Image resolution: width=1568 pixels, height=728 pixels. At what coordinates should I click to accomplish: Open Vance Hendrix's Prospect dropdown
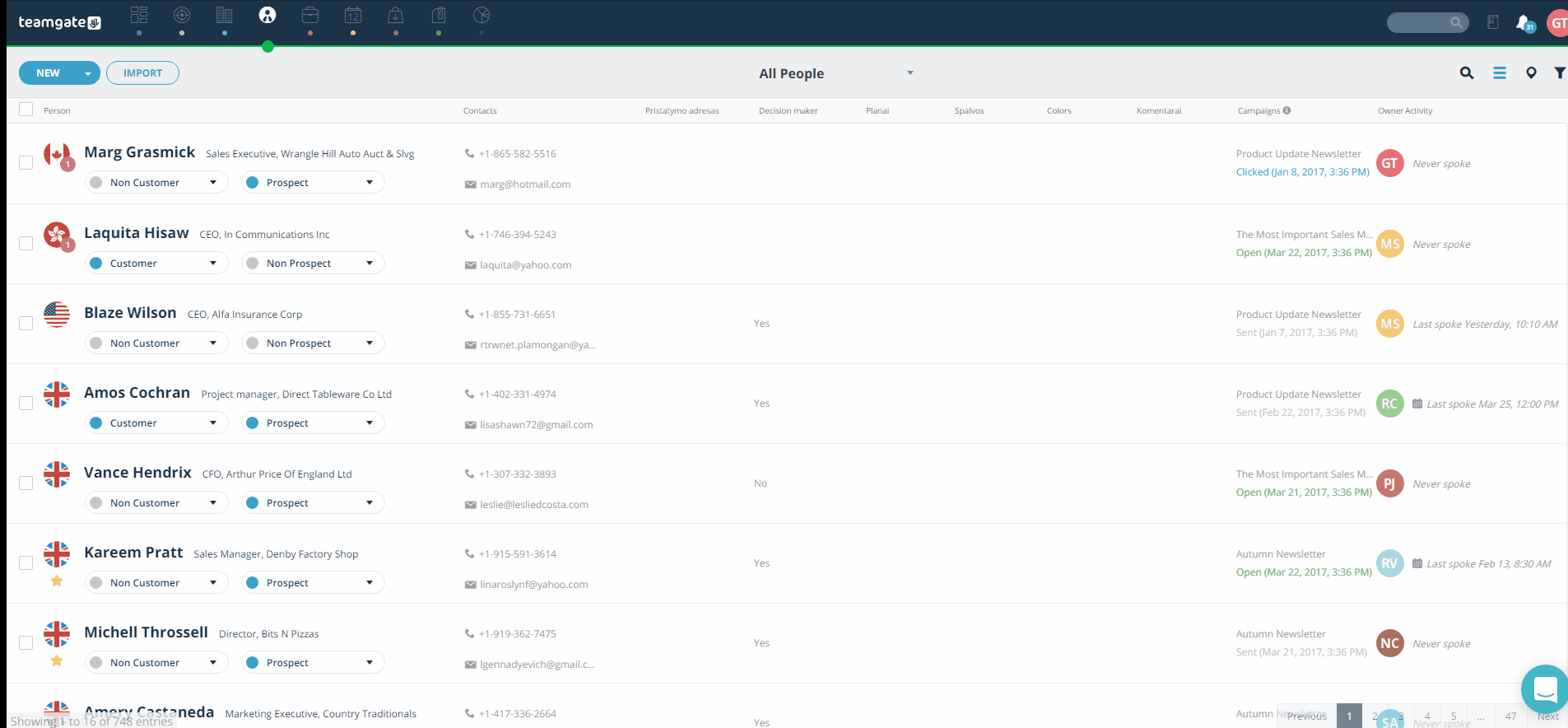click(313, 502)
